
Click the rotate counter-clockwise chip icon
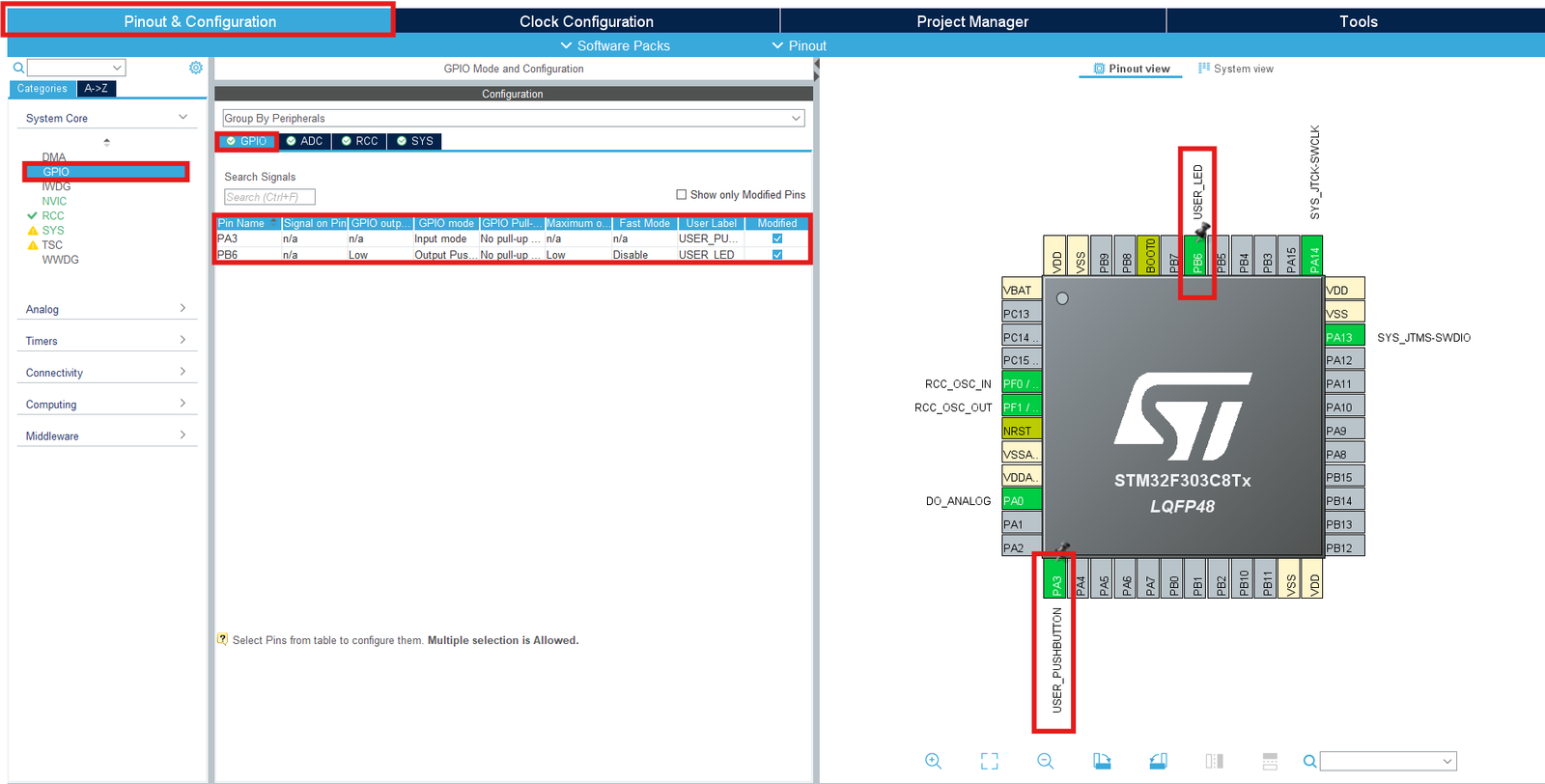[x=1158, y=761]
